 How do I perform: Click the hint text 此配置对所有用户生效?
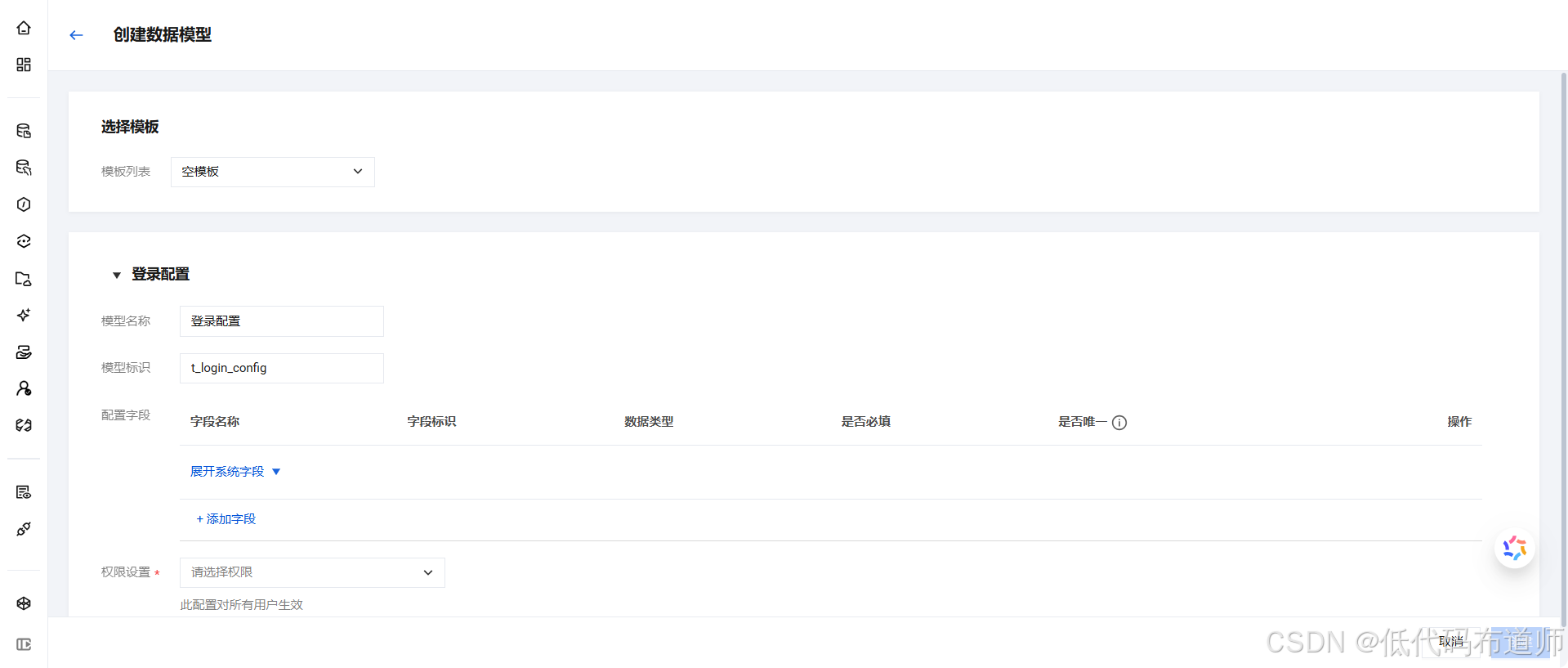(x=242, y=605)
